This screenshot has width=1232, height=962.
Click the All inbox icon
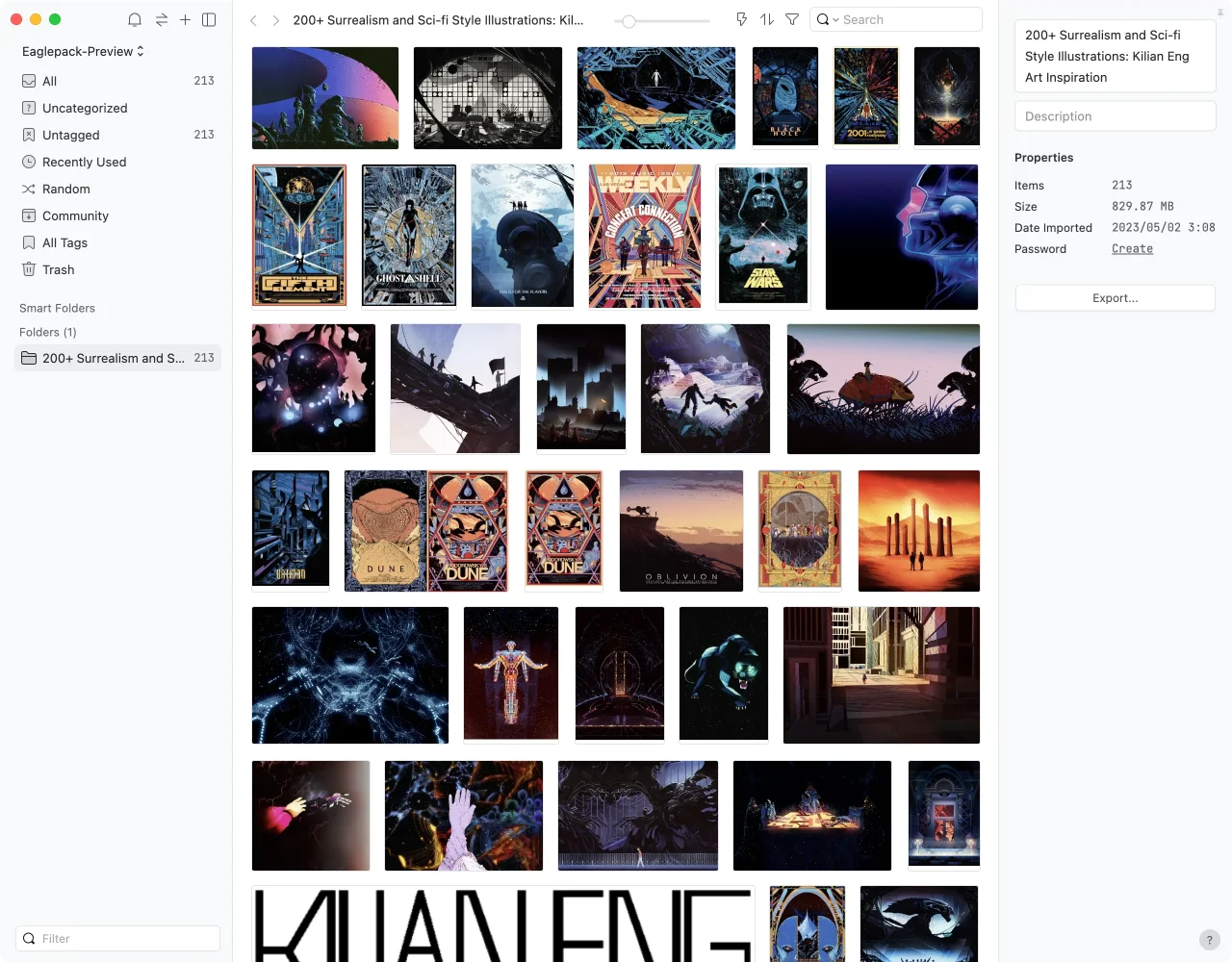[29, 81]
